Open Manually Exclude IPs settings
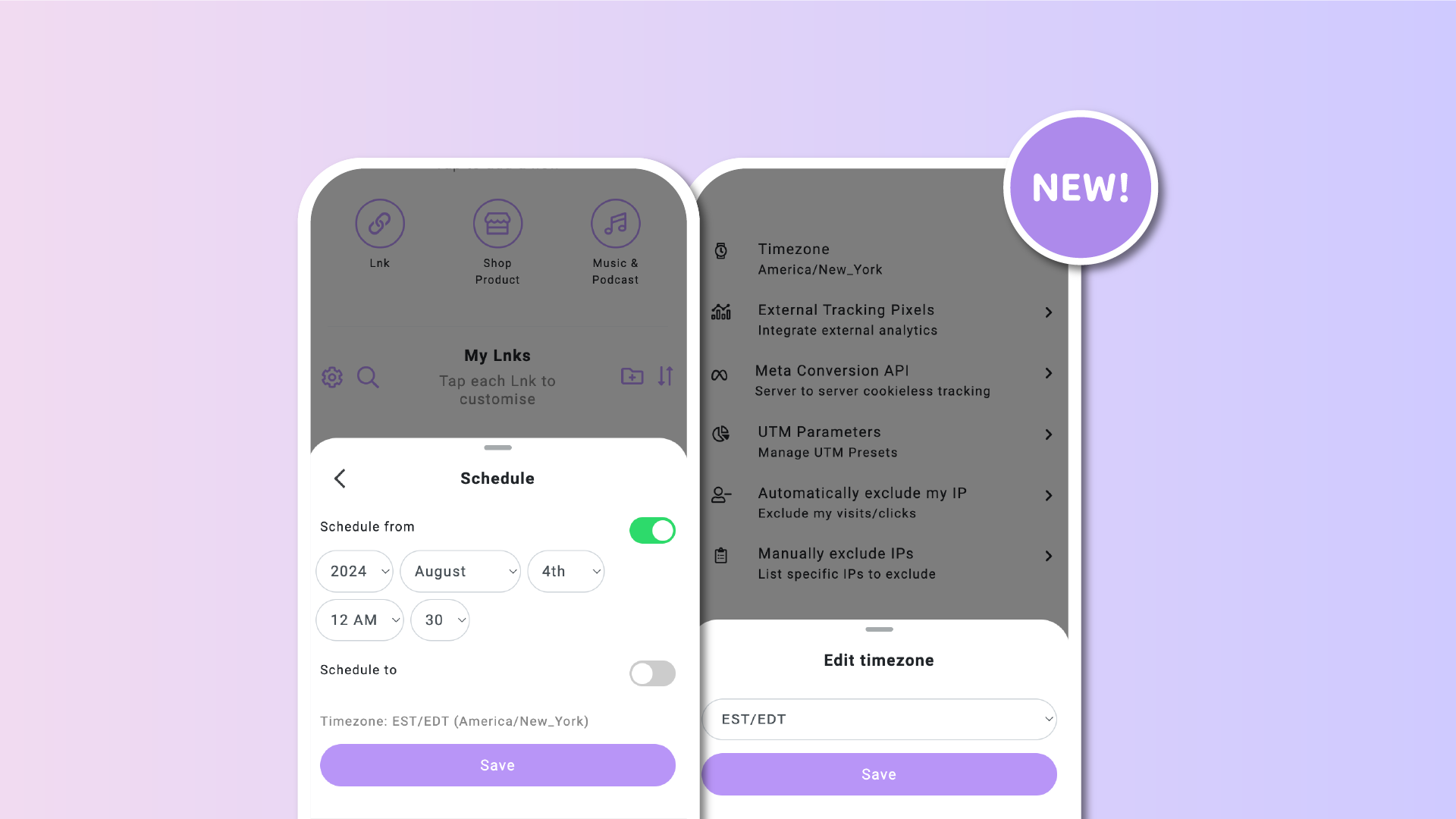 (x=880, y=563)
